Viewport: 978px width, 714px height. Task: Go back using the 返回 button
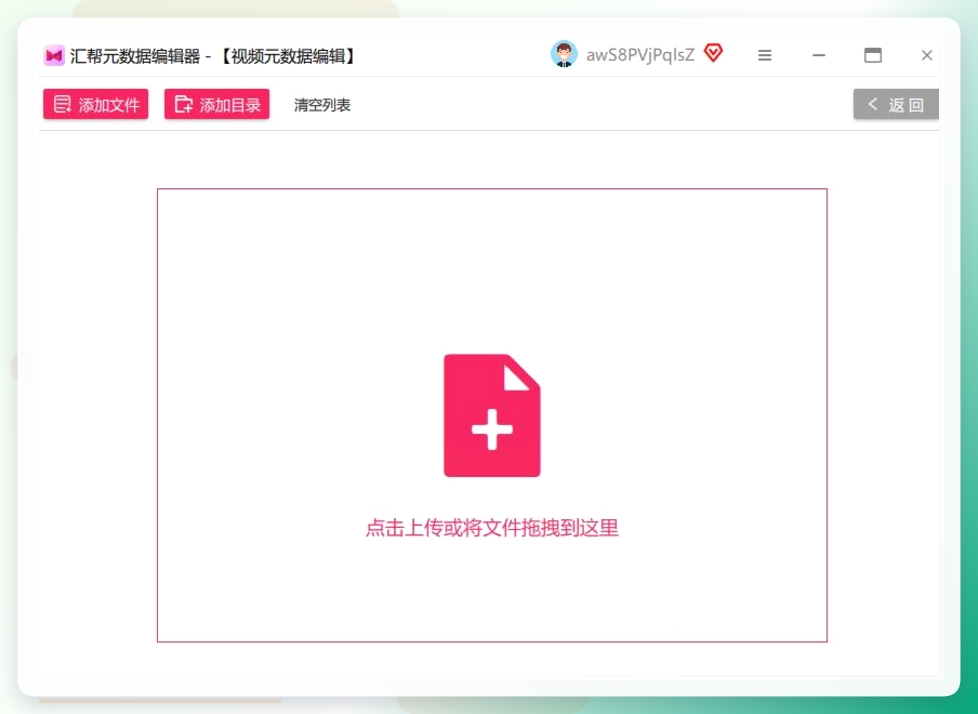[896, 104]
